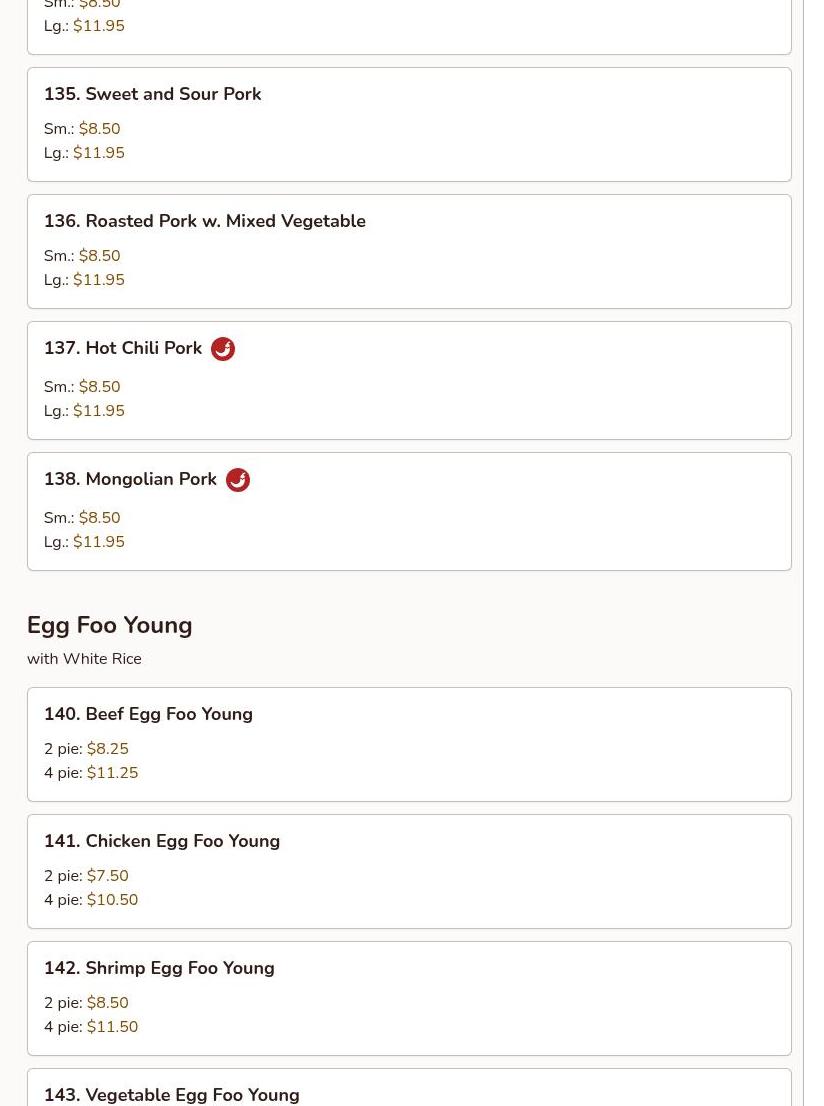Choose the 137. Hot Chili Pork title

pos(123,348)
